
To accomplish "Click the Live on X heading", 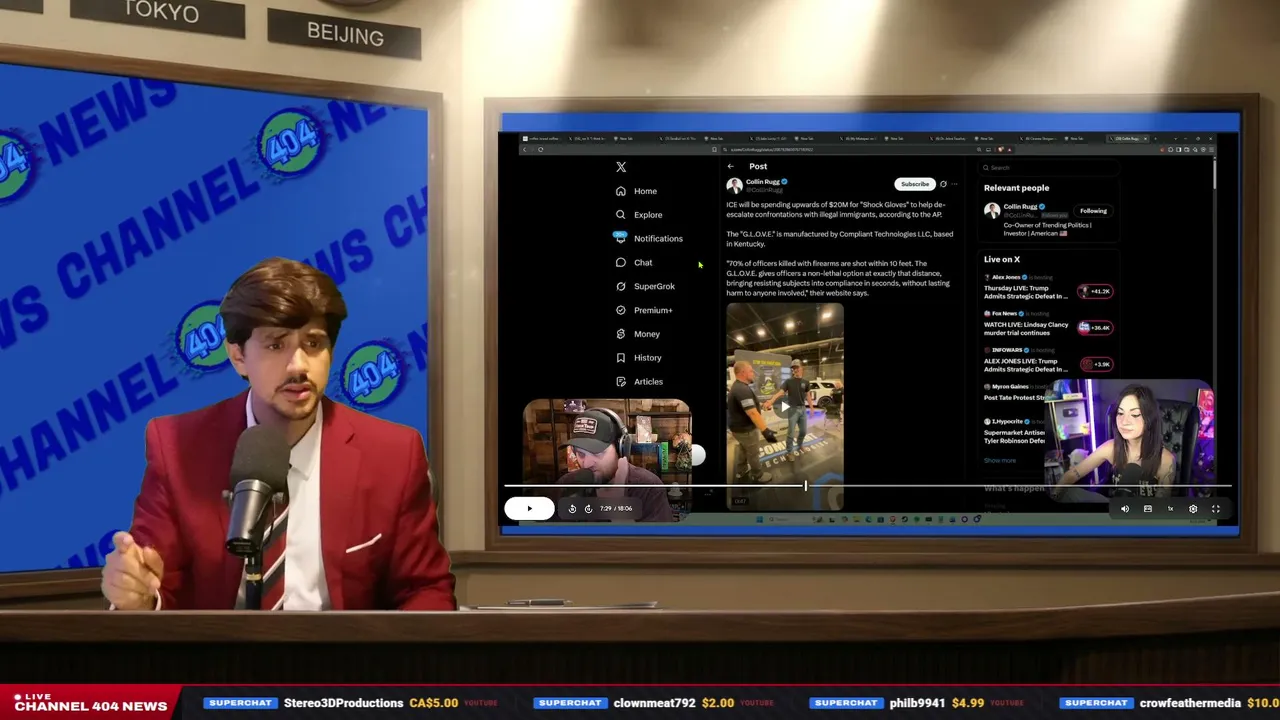I will pos(1002,260).
